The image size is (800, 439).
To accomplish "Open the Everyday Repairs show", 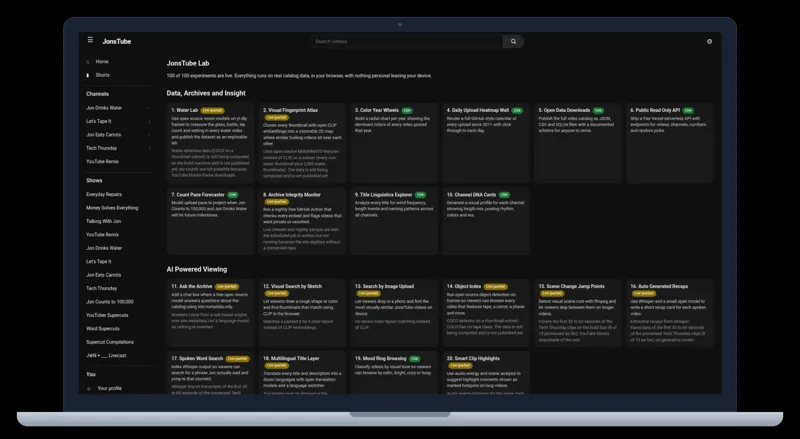I will 104,194.
